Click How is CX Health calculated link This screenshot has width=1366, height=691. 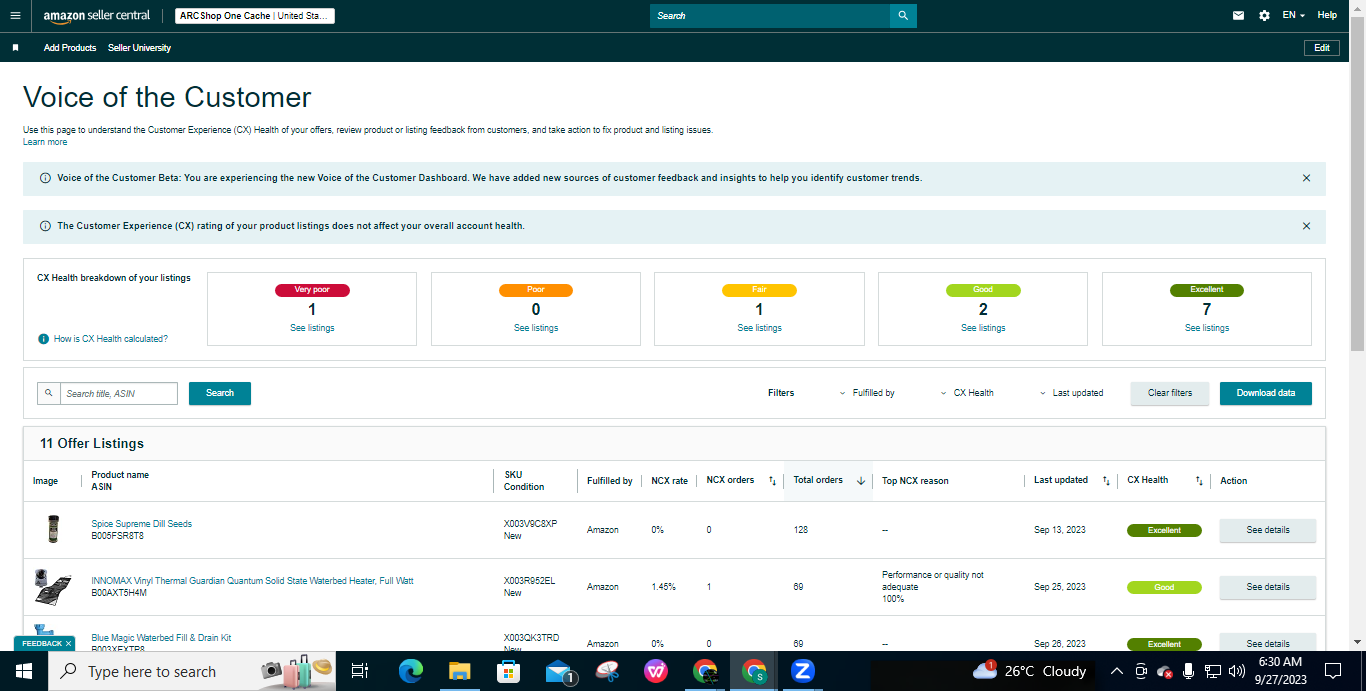[x=111, y=339]
